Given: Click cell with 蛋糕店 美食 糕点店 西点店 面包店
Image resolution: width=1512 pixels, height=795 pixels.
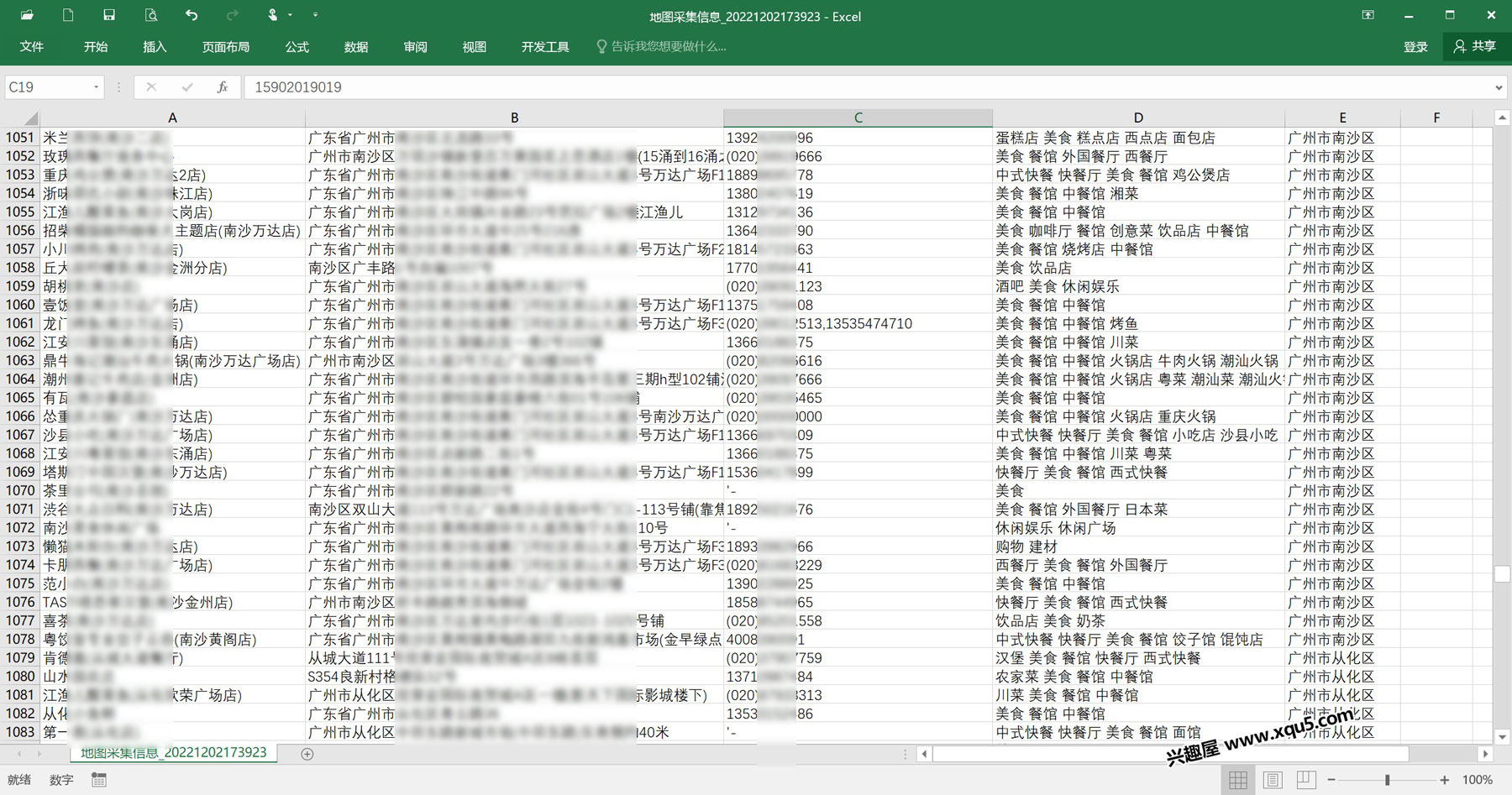Looking at the screenshot, I should (1138, 138).
